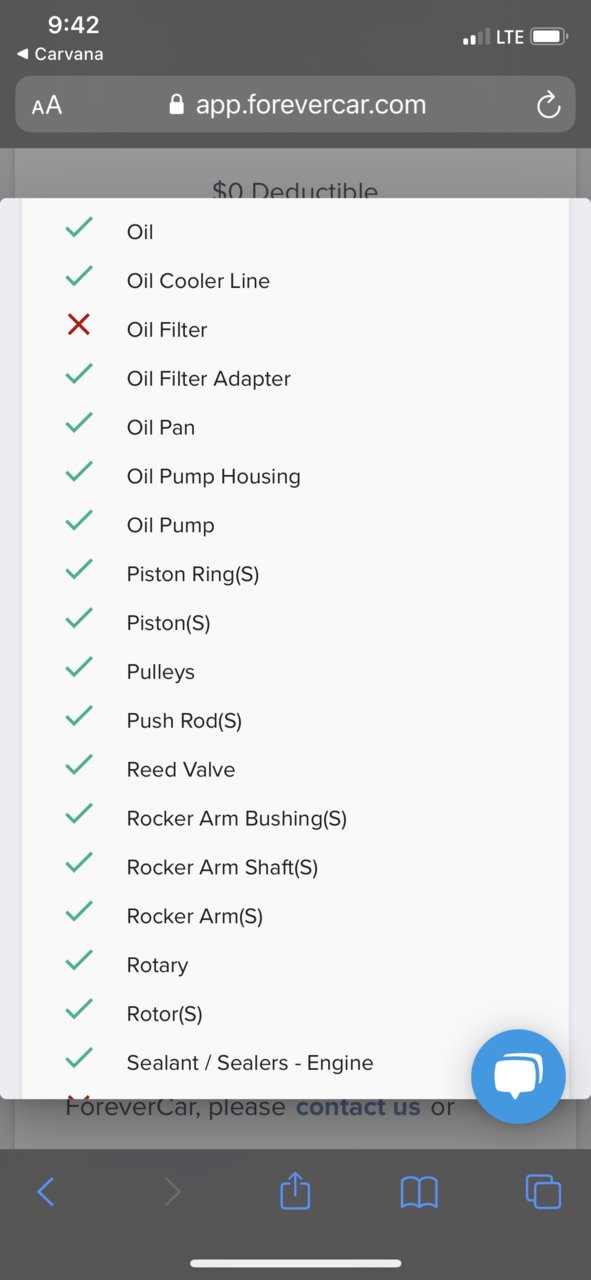Viewport: 591px width, 1280px height.
Task: Tap the Oil Pump Housing entry
Action: [x=213, y=476]
